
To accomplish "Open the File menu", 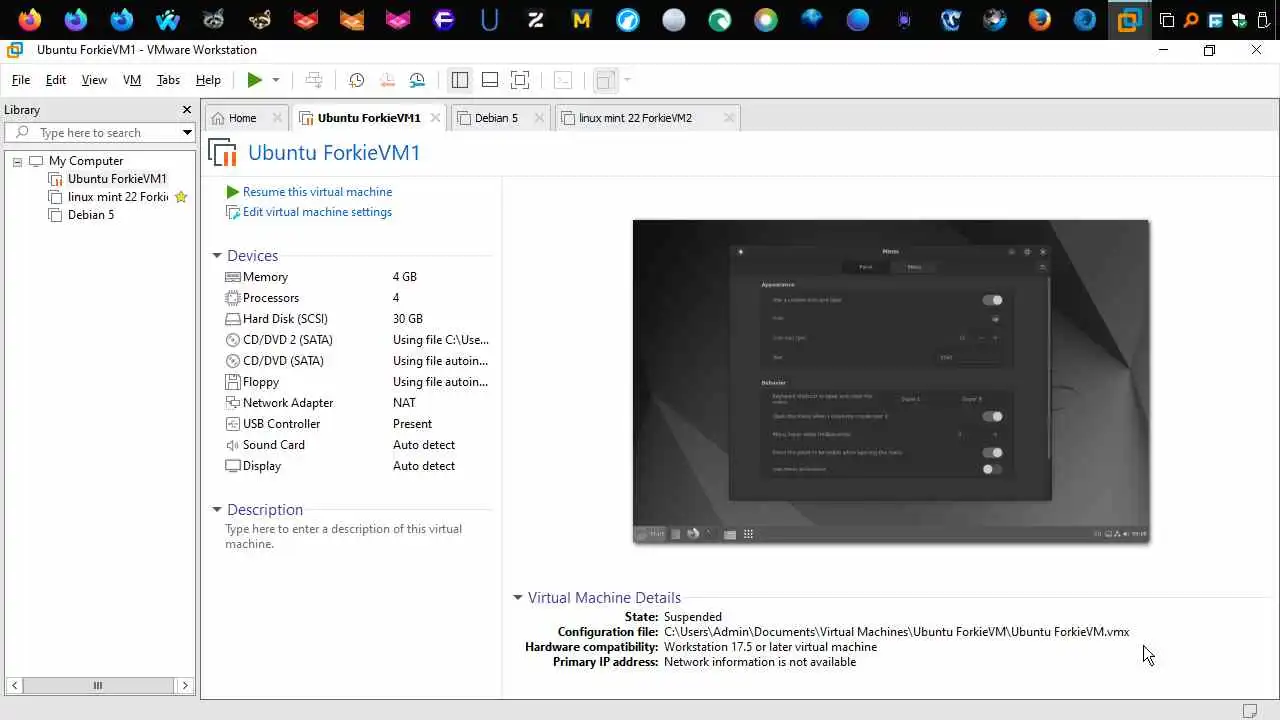I will (x=21, y=80).
